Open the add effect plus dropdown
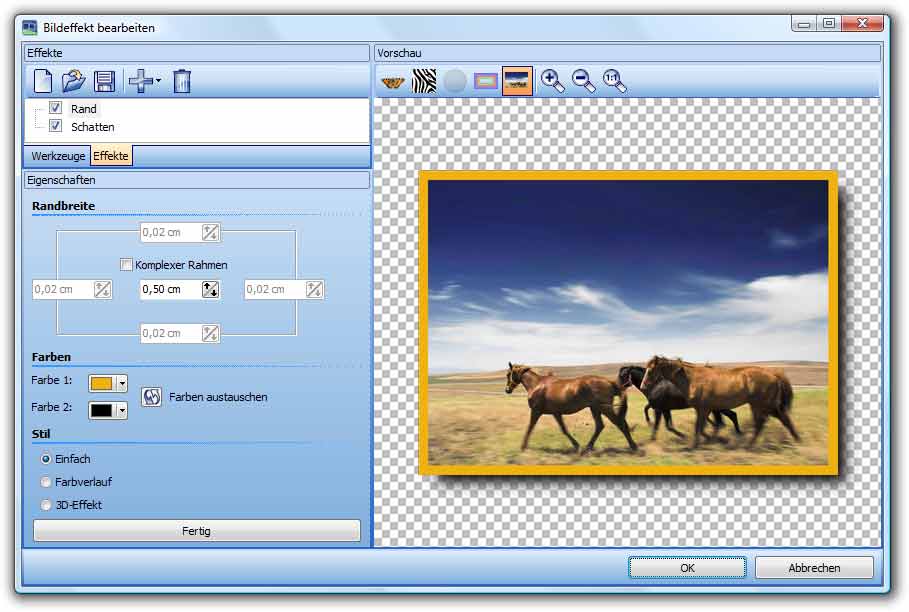 pyautogui.click(x=157, y=82)
